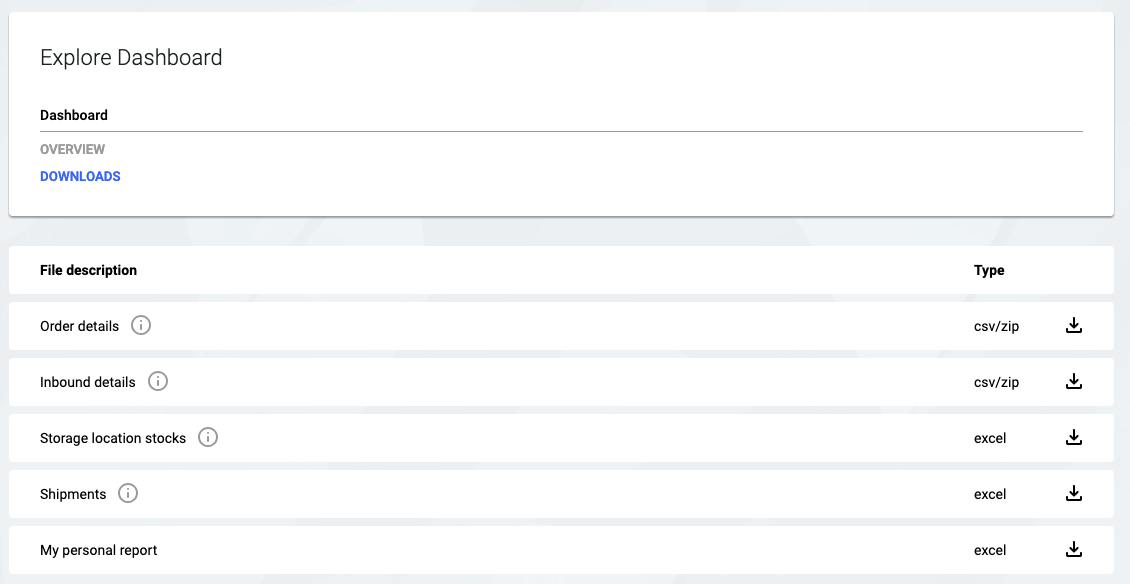
Task: Click the Dashboard section label
Action: pos(74,115)
